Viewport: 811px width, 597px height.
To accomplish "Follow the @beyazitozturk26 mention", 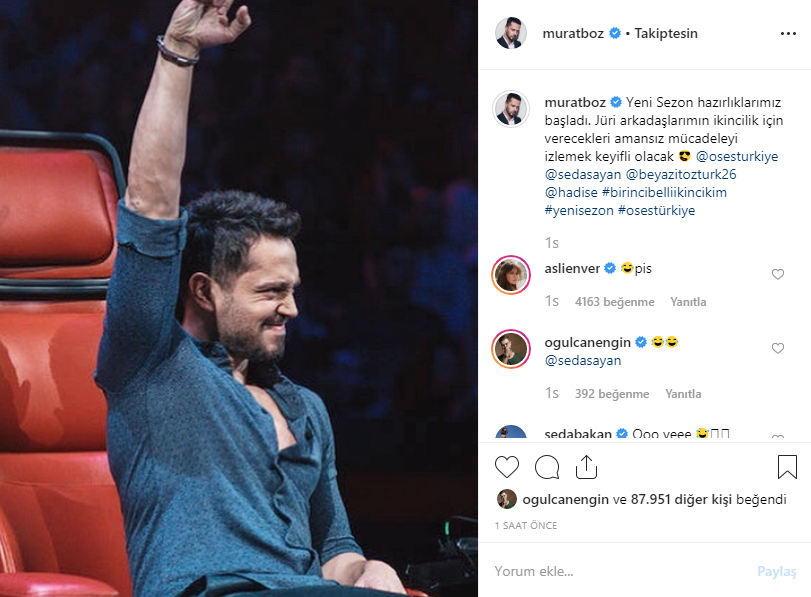I will tap(681, 174).
